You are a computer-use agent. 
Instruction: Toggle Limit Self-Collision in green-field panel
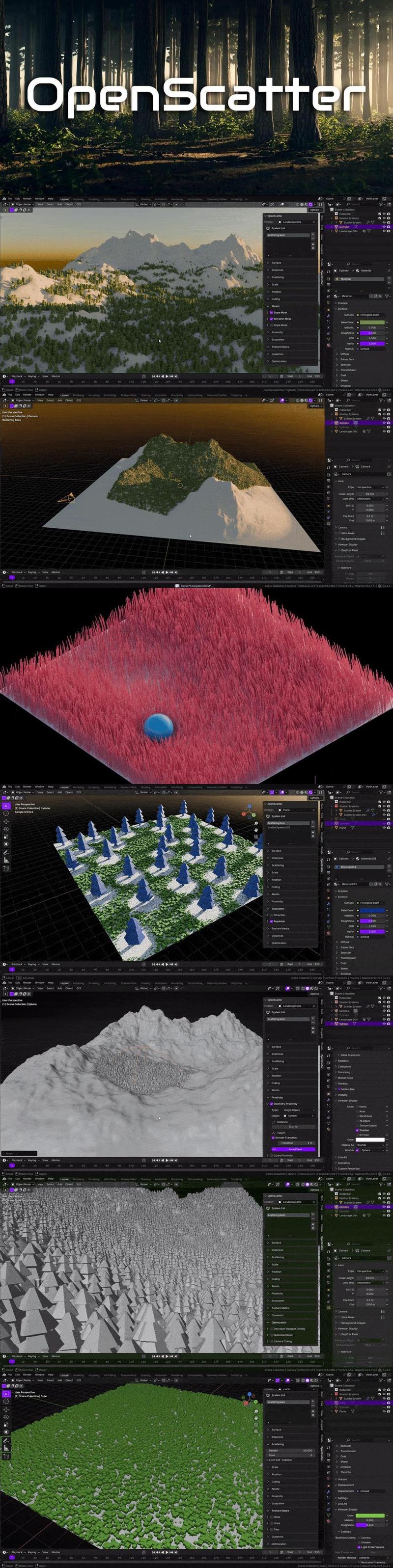[x=267, y=1460]
